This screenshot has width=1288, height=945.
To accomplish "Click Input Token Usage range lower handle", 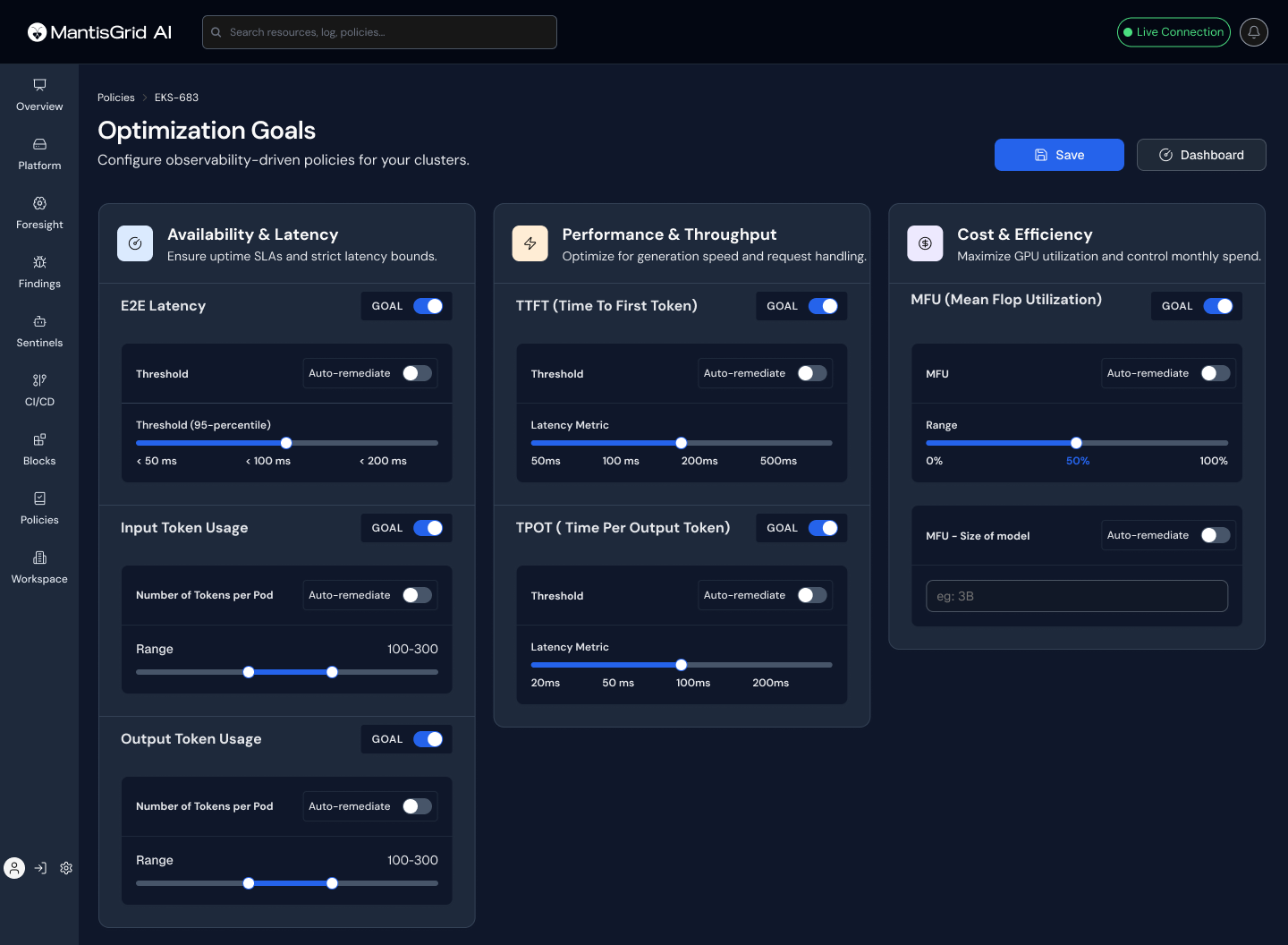I will pos(249,672).
